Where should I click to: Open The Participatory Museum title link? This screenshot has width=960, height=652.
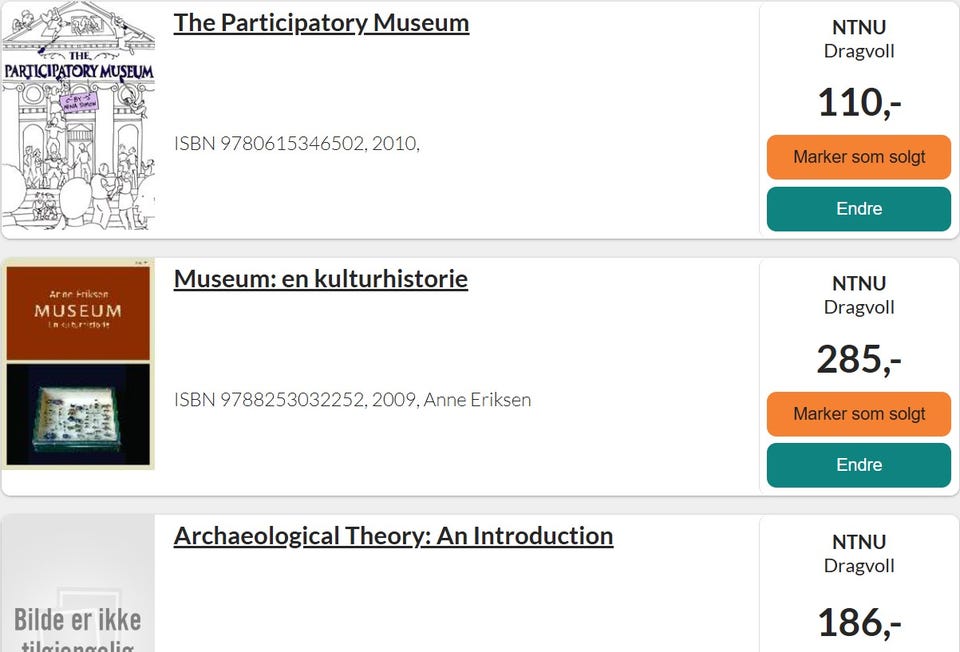pyautogui.click(x=321, y=23)
